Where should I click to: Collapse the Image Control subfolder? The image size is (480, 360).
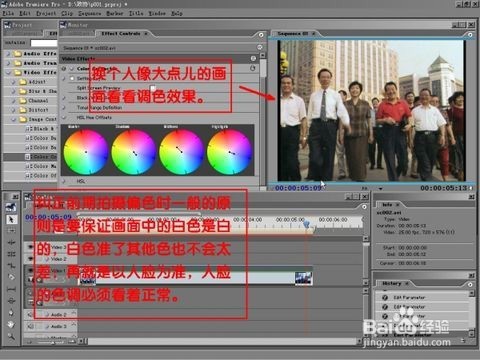(13, 119)
